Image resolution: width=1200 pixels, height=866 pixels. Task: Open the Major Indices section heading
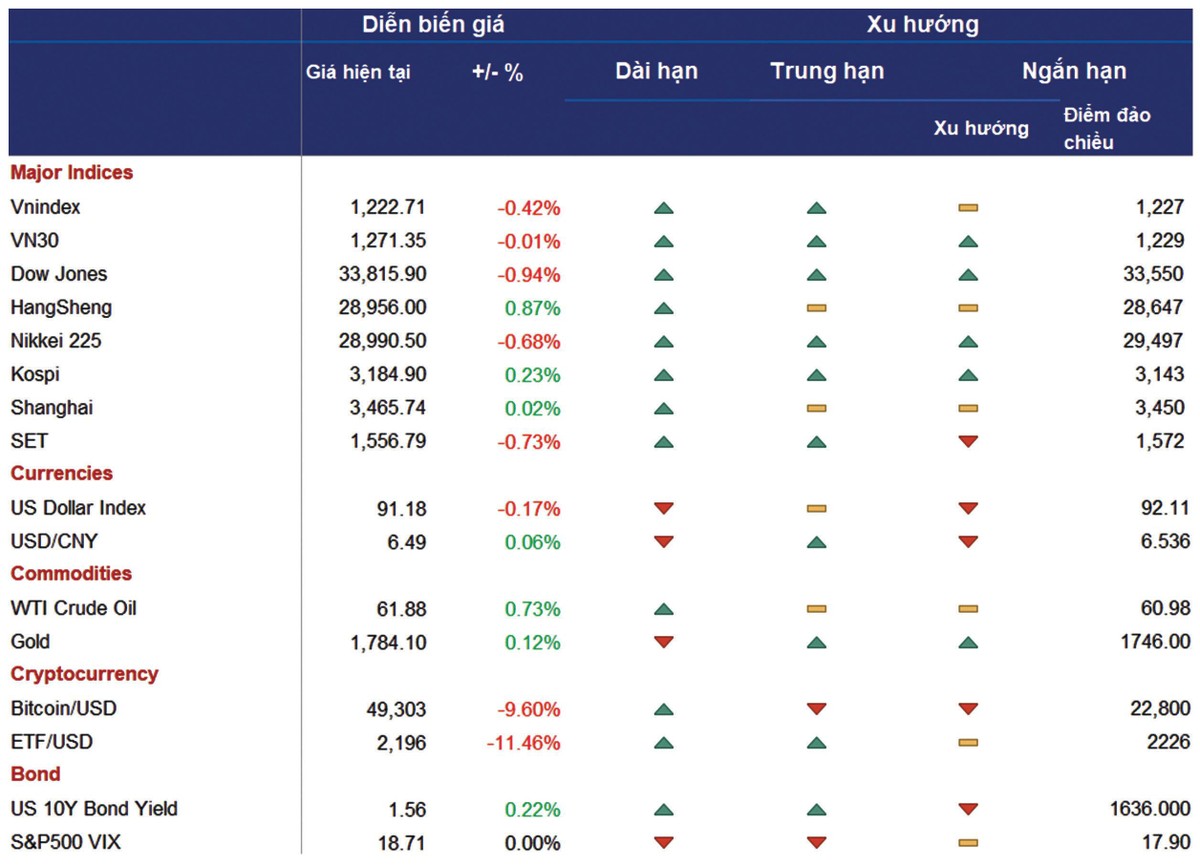[x=71, y=173]
